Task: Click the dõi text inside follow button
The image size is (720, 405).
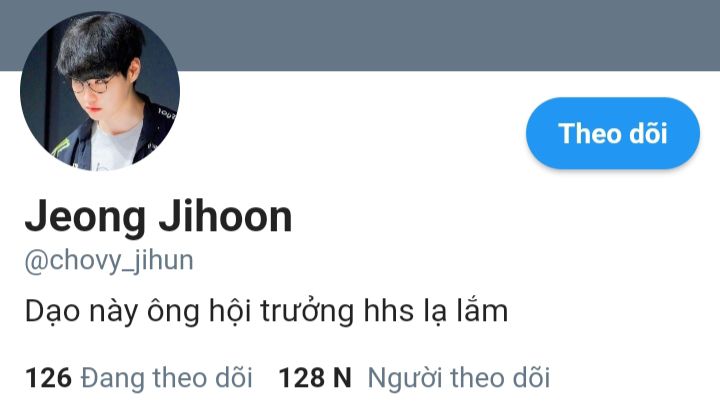Action: tap(648, 133)
